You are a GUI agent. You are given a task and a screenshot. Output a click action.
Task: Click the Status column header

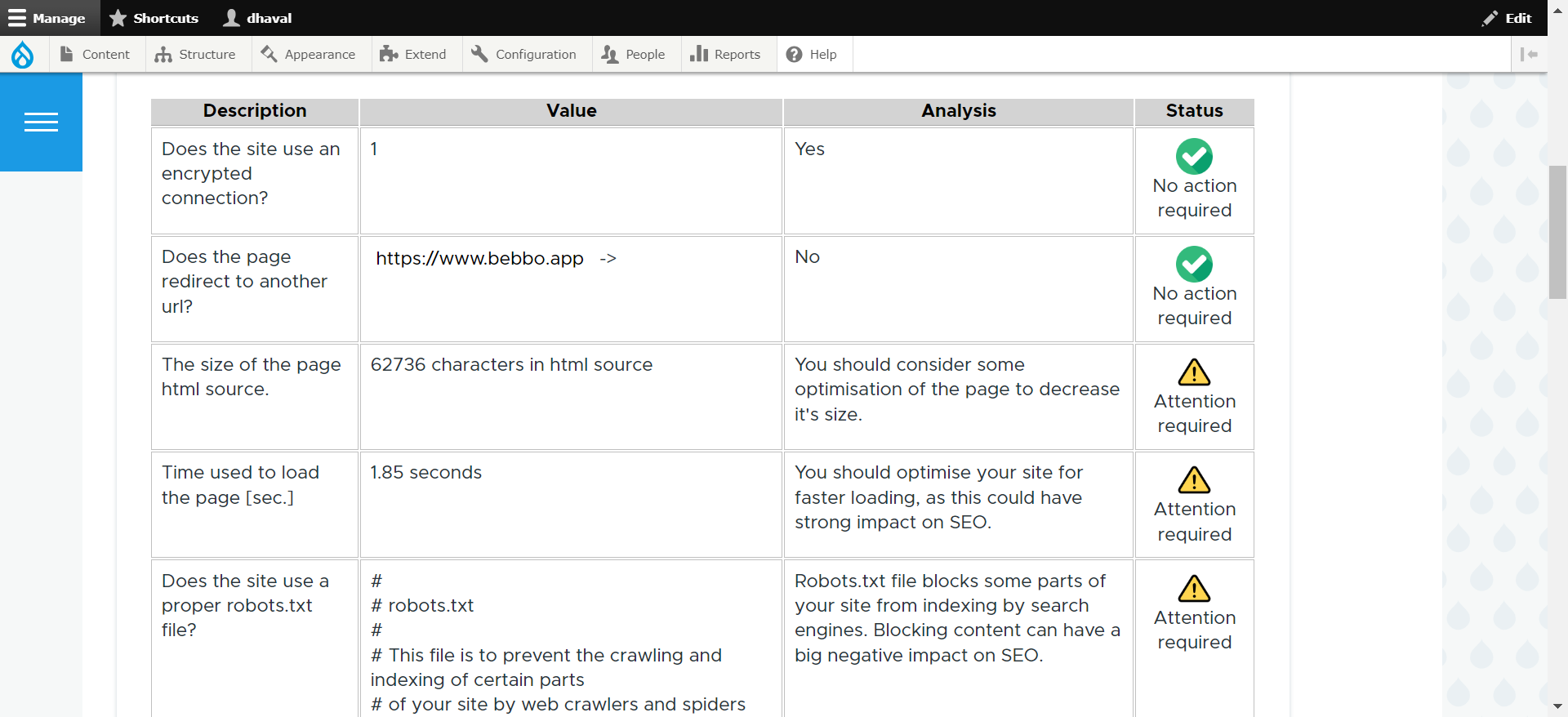[x=1195, y=111]
